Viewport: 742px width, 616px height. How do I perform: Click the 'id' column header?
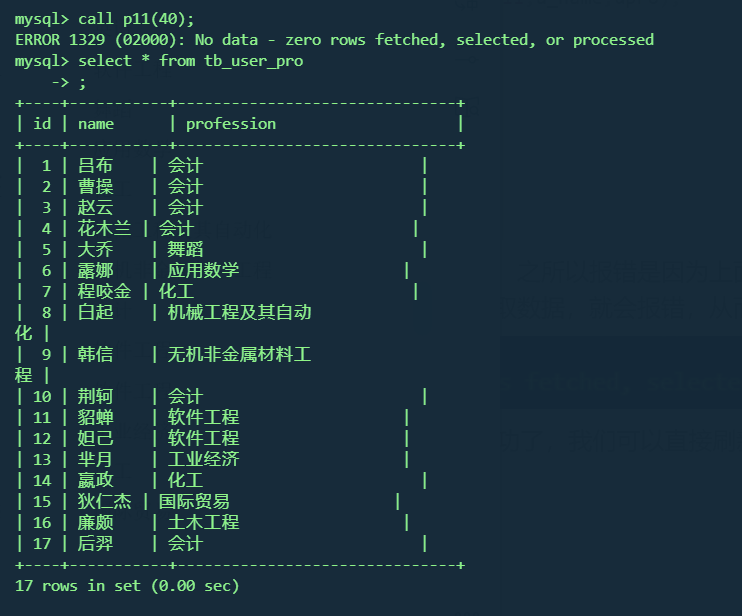coord(42,124)
